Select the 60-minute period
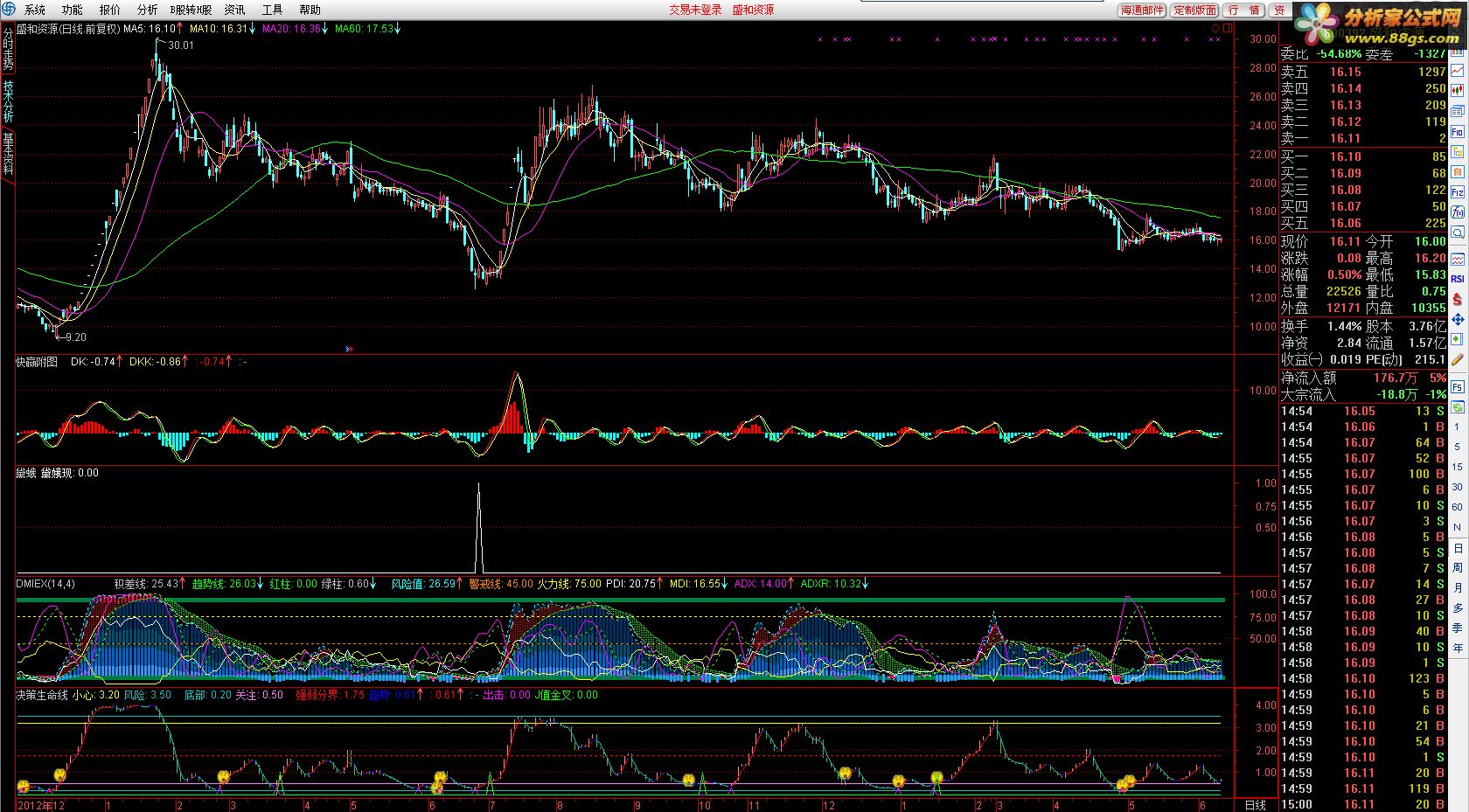 1458,507
